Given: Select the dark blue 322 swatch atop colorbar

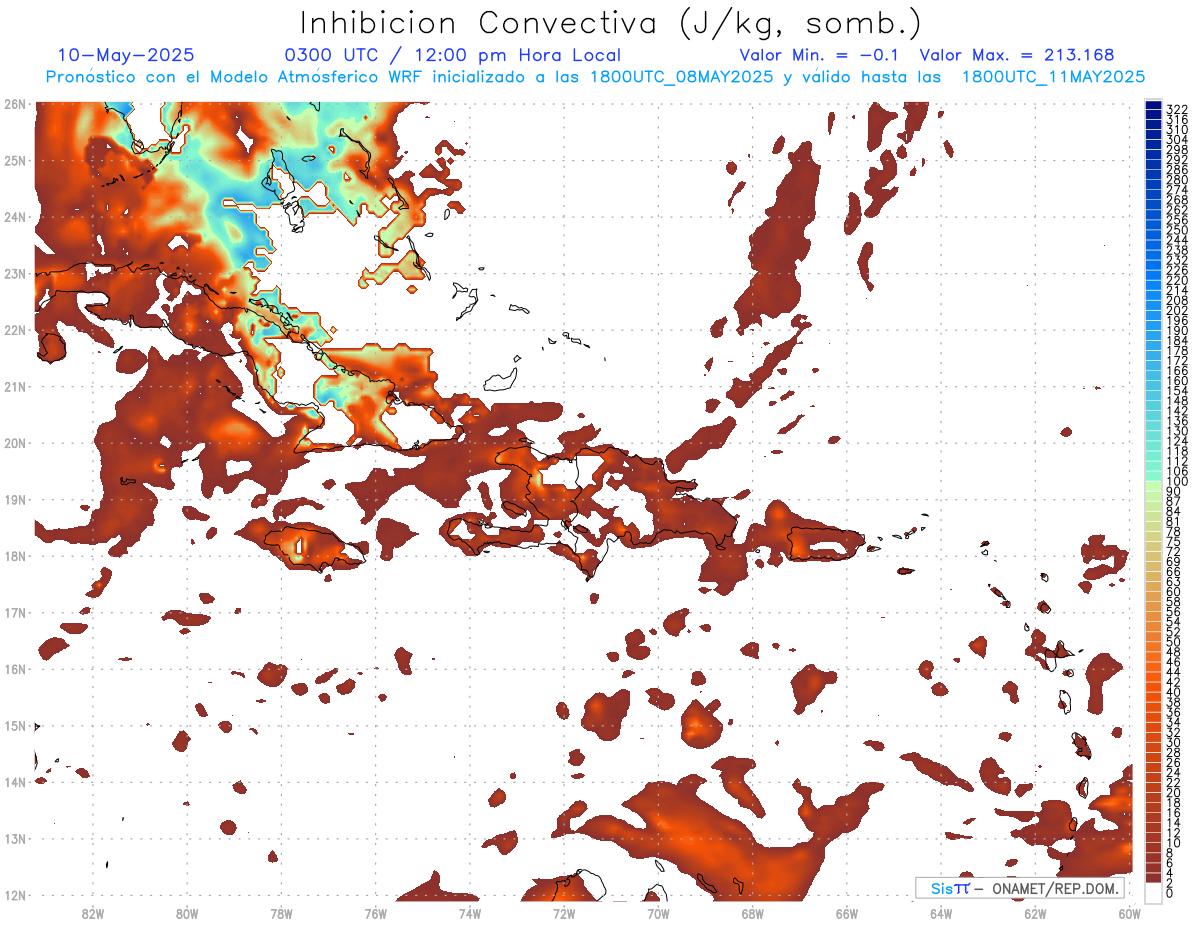Looking at the screenshot, I should click(x=1153, y=105).
